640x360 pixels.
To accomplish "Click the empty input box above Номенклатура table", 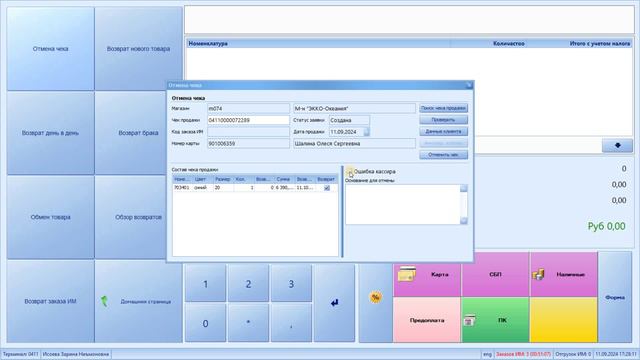I will [409, 20].
